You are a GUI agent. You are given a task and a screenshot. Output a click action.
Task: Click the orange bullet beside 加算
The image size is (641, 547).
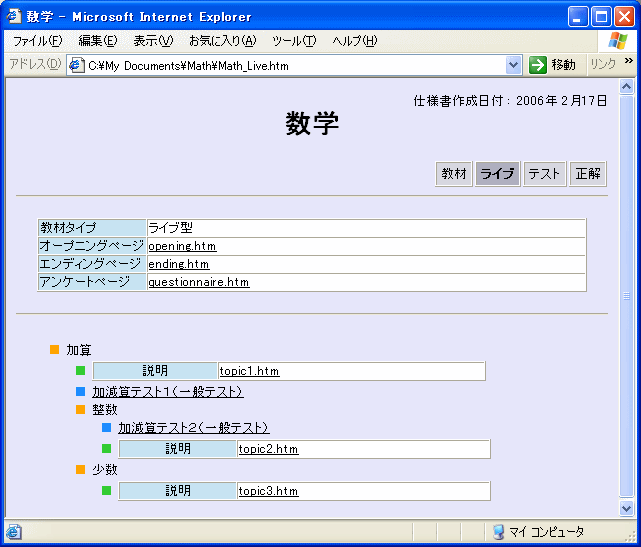pos(55,350)
